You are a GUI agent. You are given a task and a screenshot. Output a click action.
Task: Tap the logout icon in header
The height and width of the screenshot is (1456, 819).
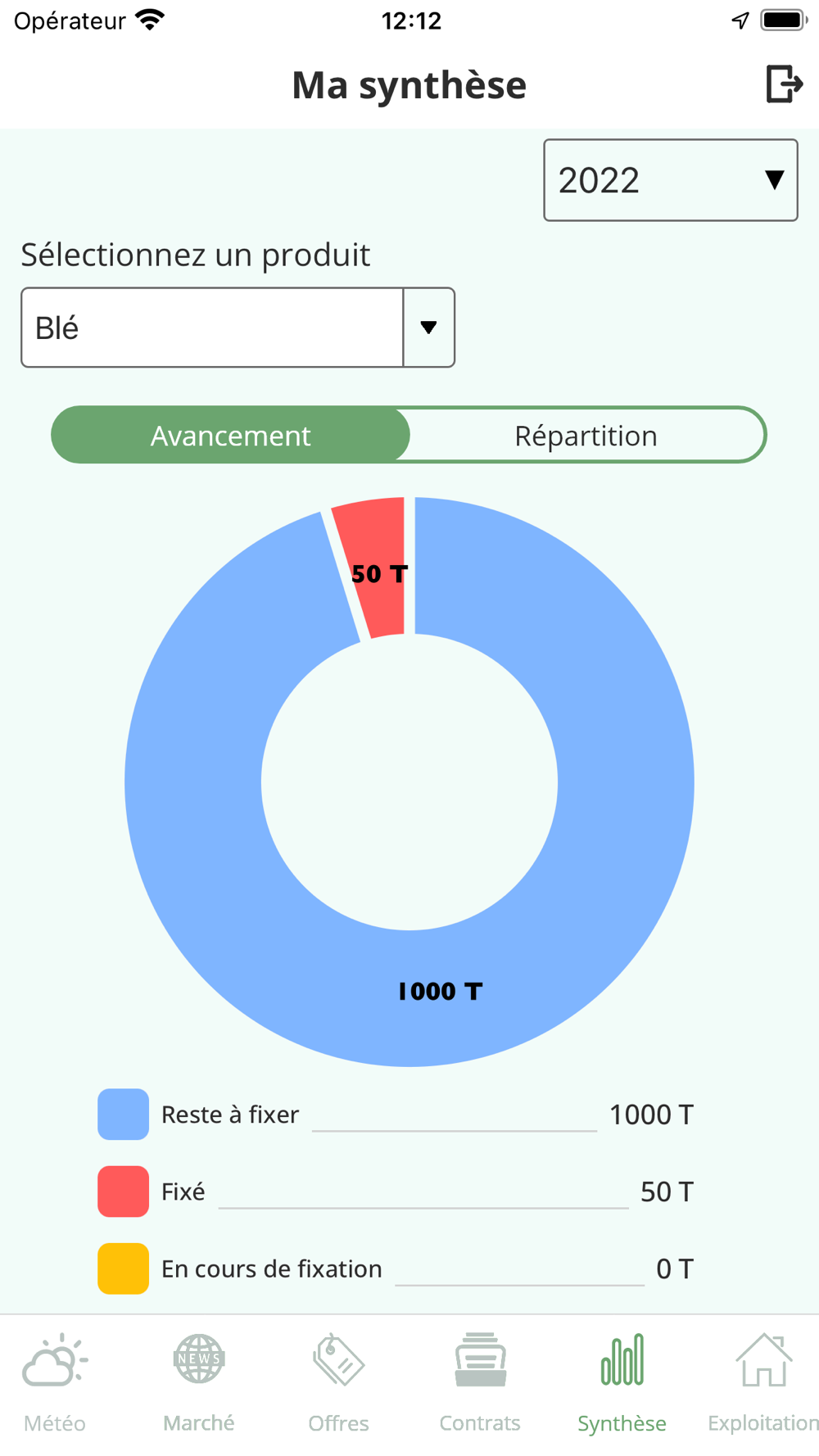tap(785, 84)
